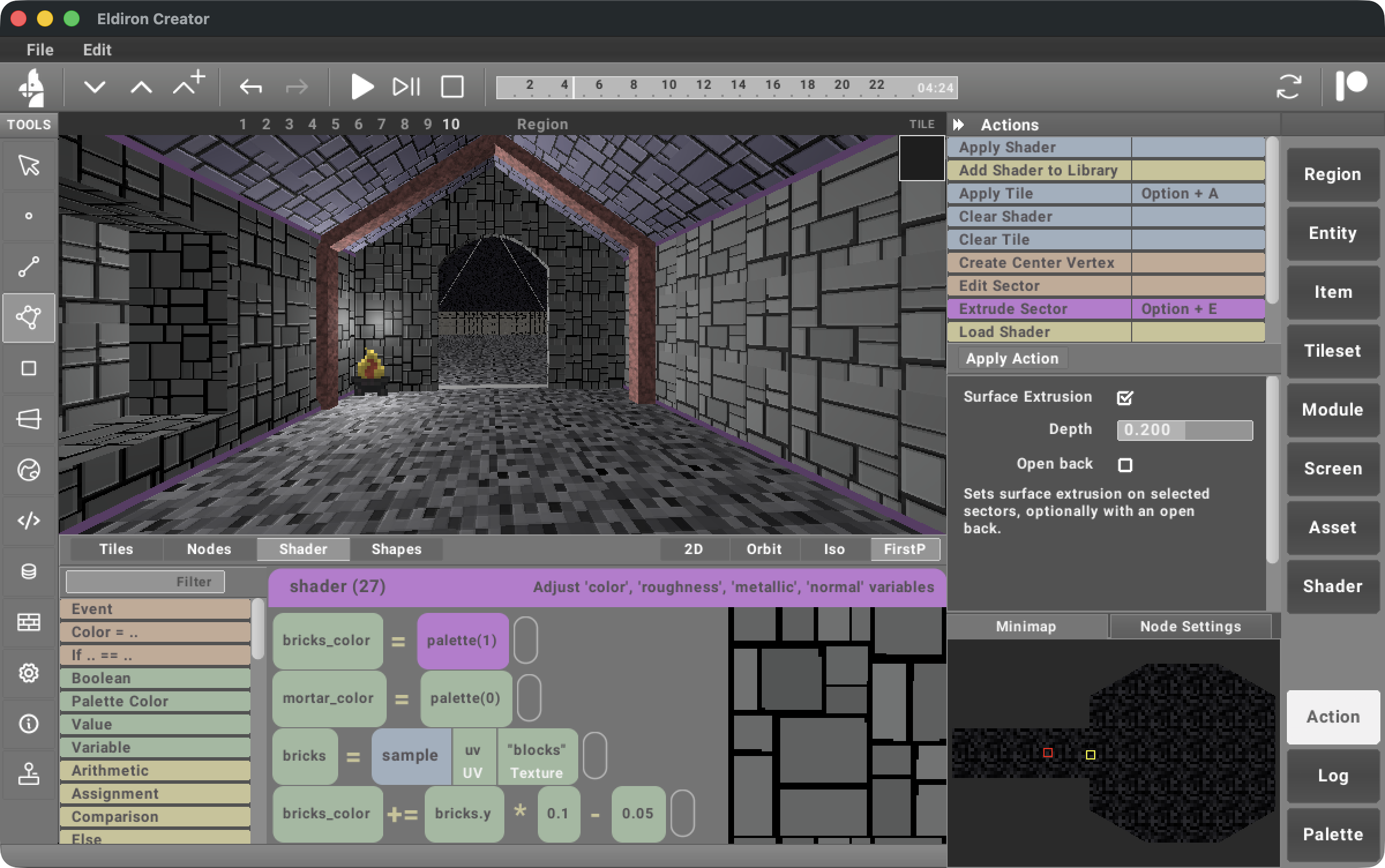Select the world/globe tool
This screenshot has width=1385, height=868.
(29, 470)
